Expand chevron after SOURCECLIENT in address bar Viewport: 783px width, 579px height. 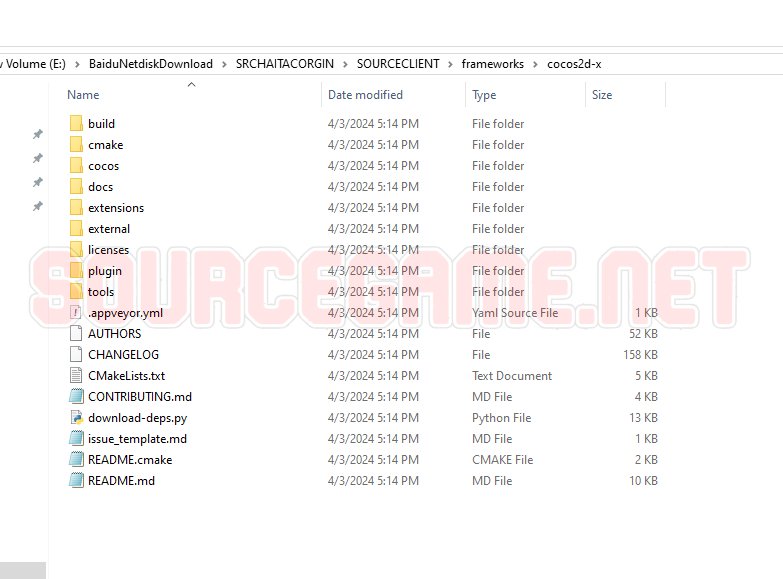[450, 64]
